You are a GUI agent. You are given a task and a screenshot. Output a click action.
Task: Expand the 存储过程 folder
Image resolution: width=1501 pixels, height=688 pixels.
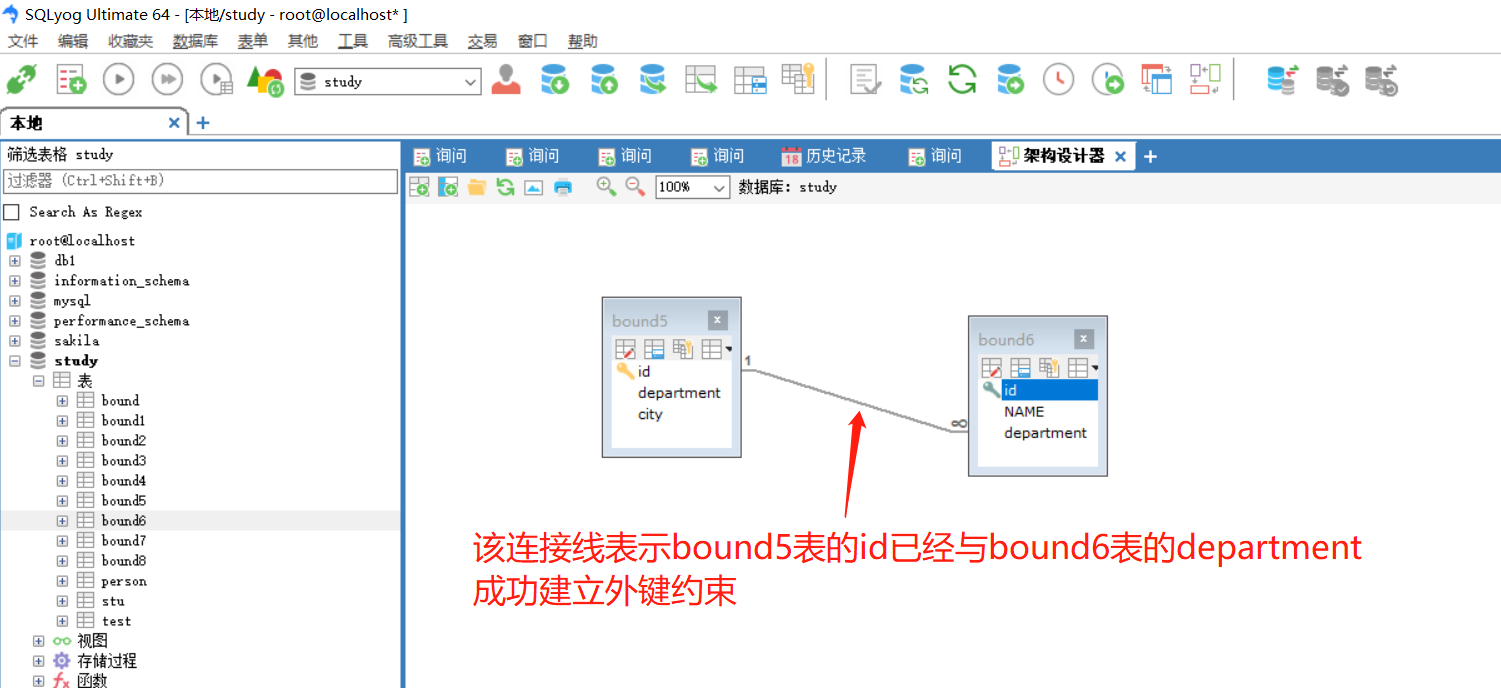[38, 660]
